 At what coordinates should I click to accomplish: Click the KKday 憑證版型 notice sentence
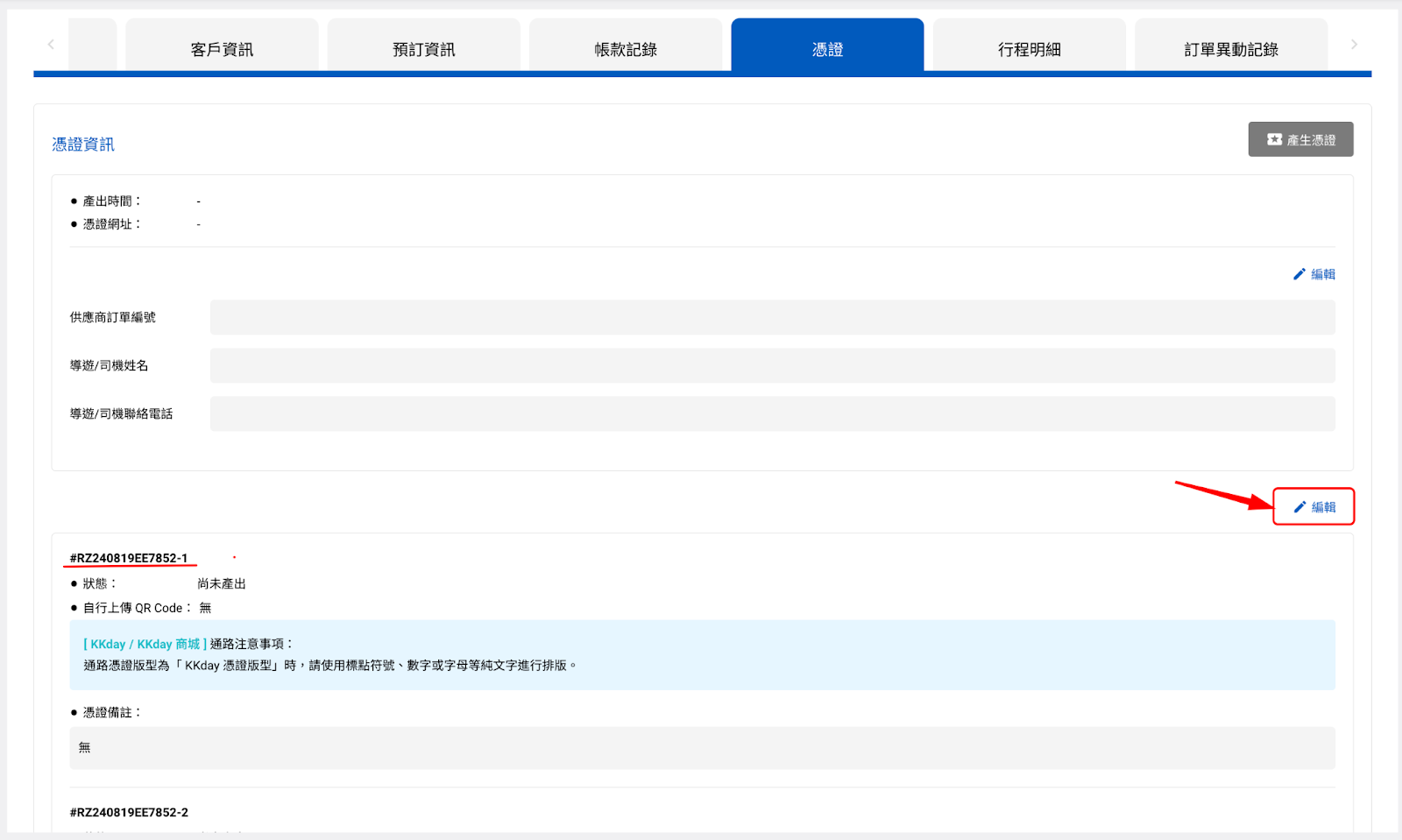(331, 666)
